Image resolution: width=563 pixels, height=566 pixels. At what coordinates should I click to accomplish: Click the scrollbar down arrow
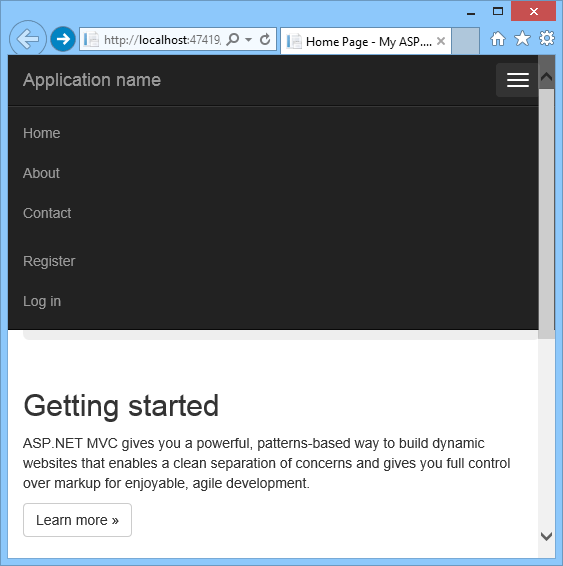pyautogui.click(x=546, y=536)
